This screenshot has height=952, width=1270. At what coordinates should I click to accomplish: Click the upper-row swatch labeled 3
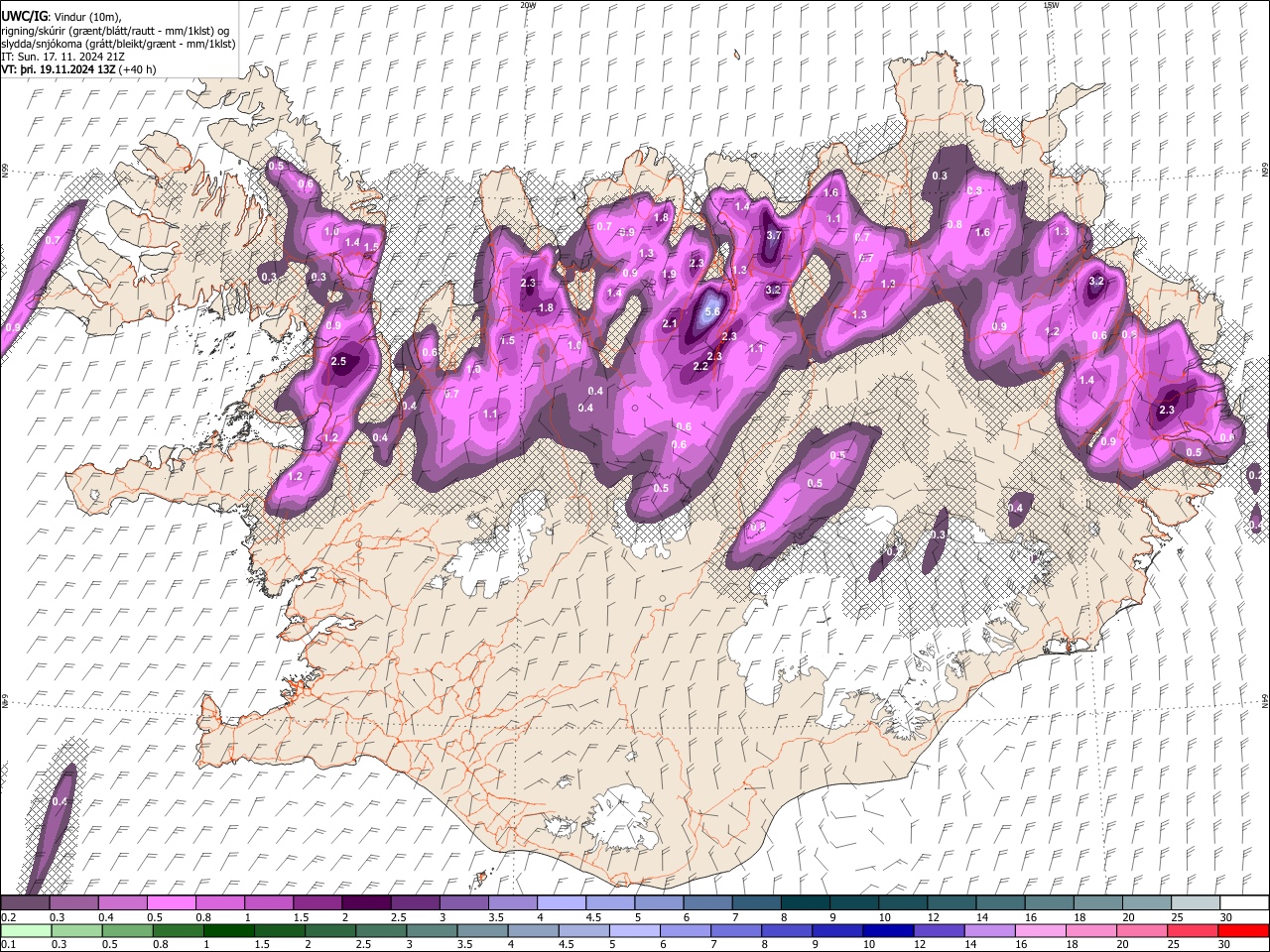coord(463,902)
